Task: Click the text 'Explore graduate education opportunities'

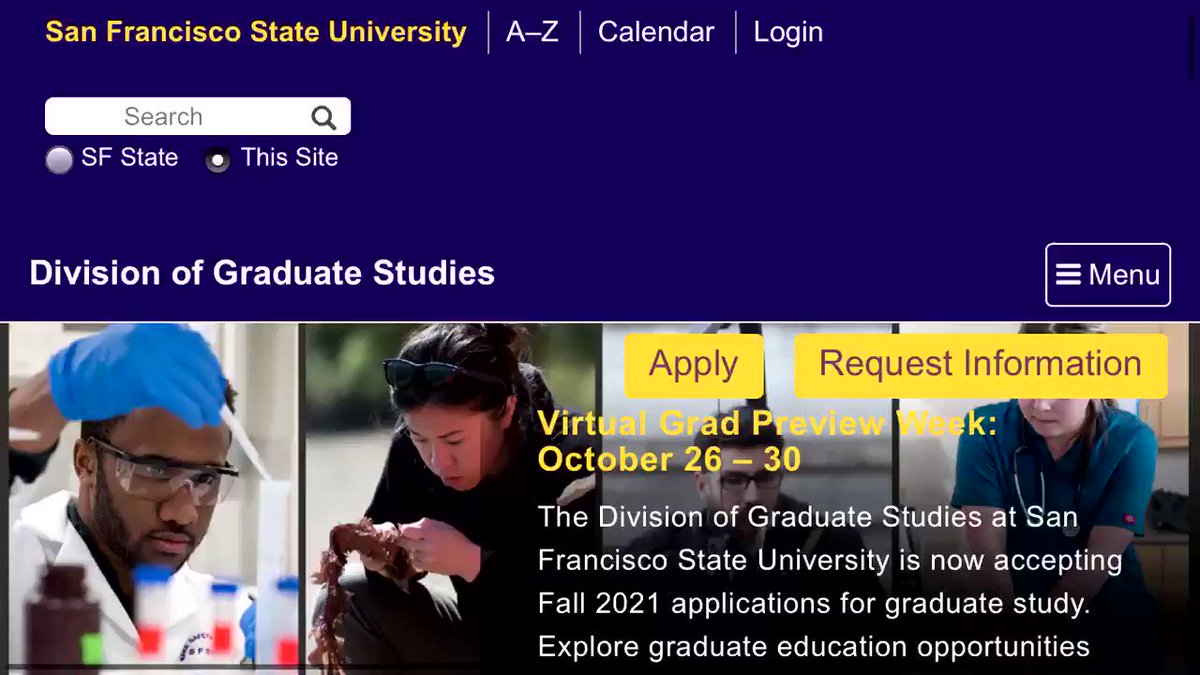Action: coord(814,646)
